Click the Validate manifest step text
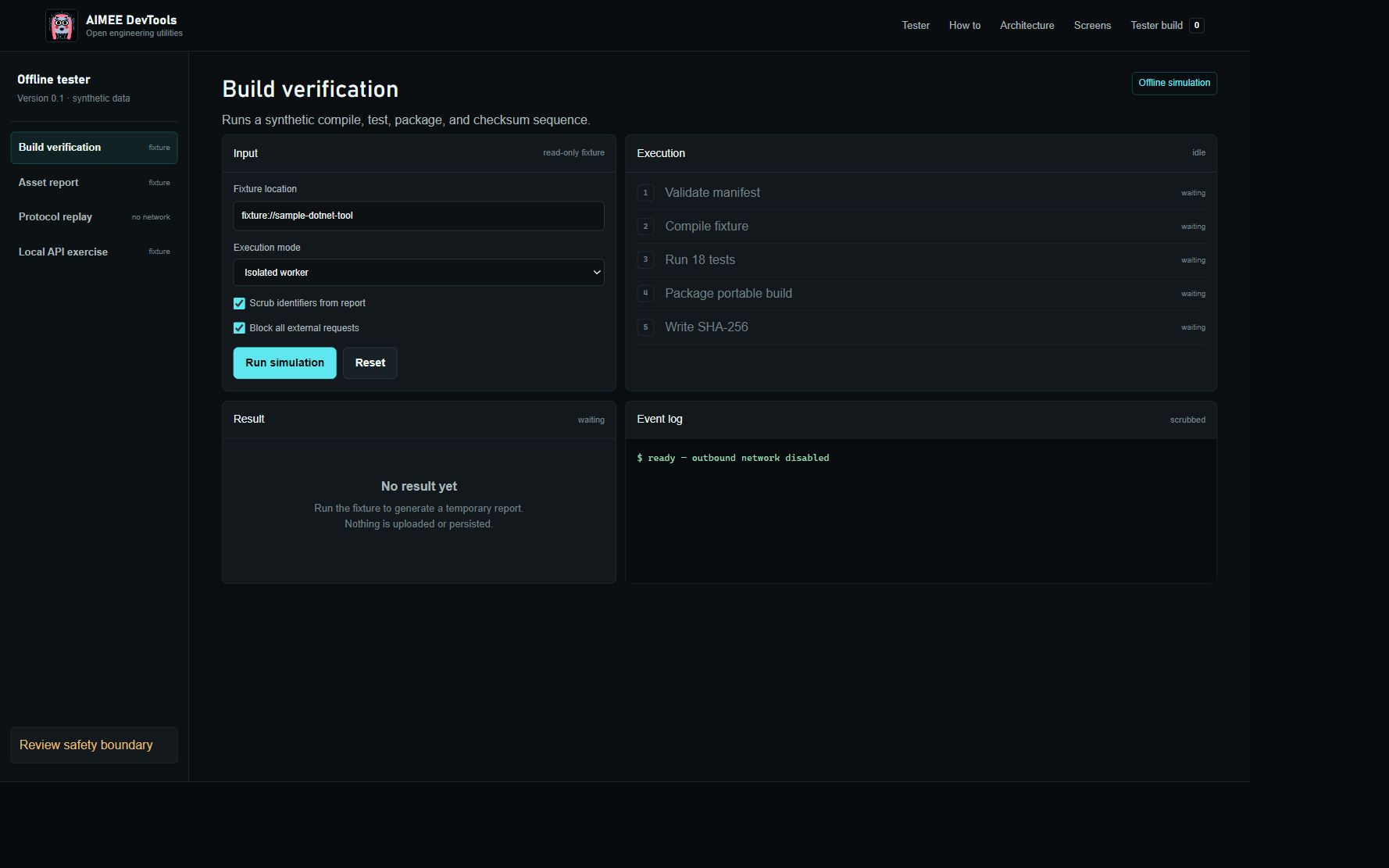Viewport: 1389px width, 868px height. point(712,193)
